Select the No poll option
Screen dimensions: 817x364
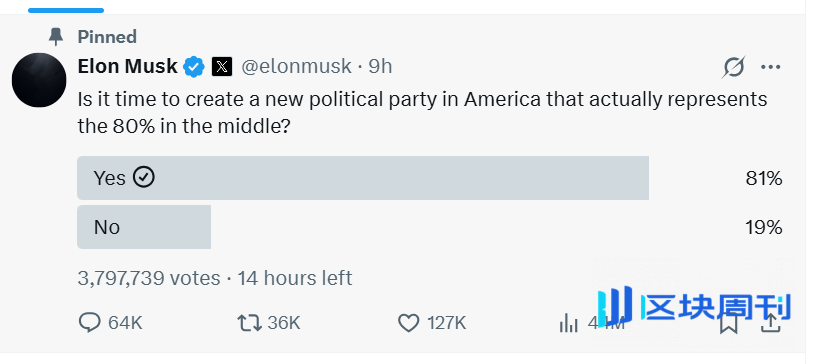coord(430,227)
